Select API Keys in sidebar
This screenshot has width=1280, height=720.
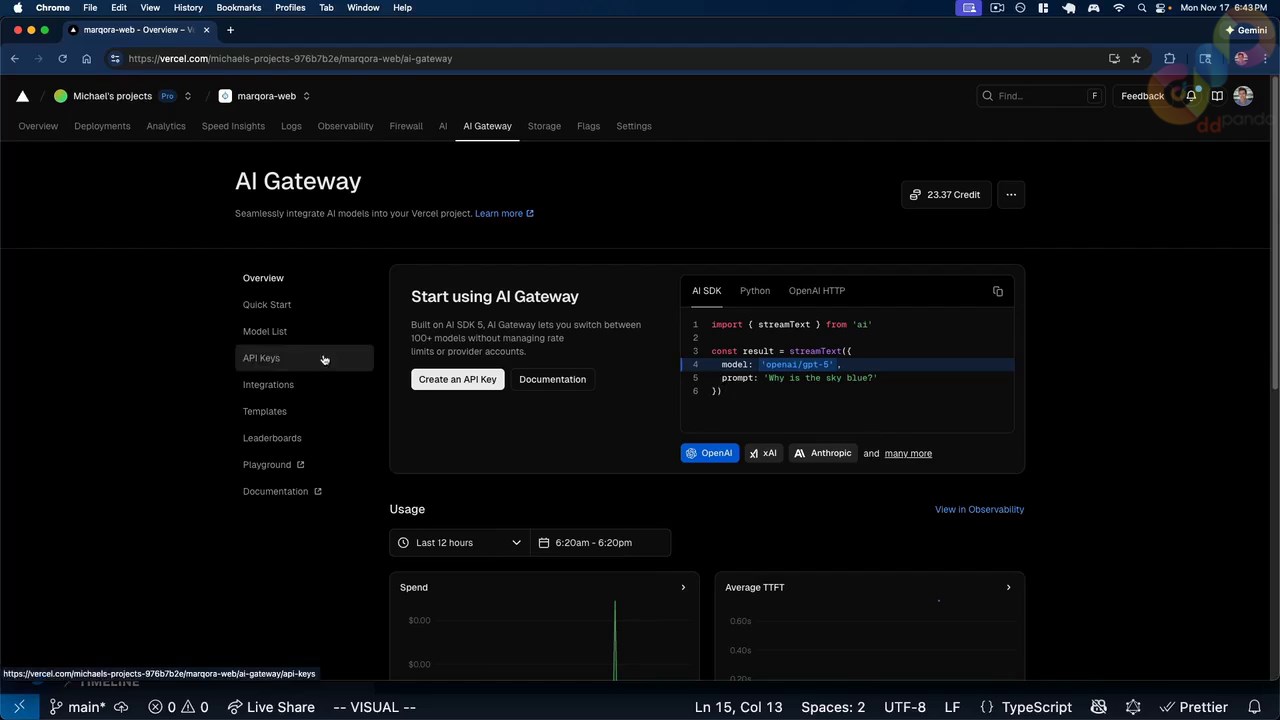[x=304, y=358]
